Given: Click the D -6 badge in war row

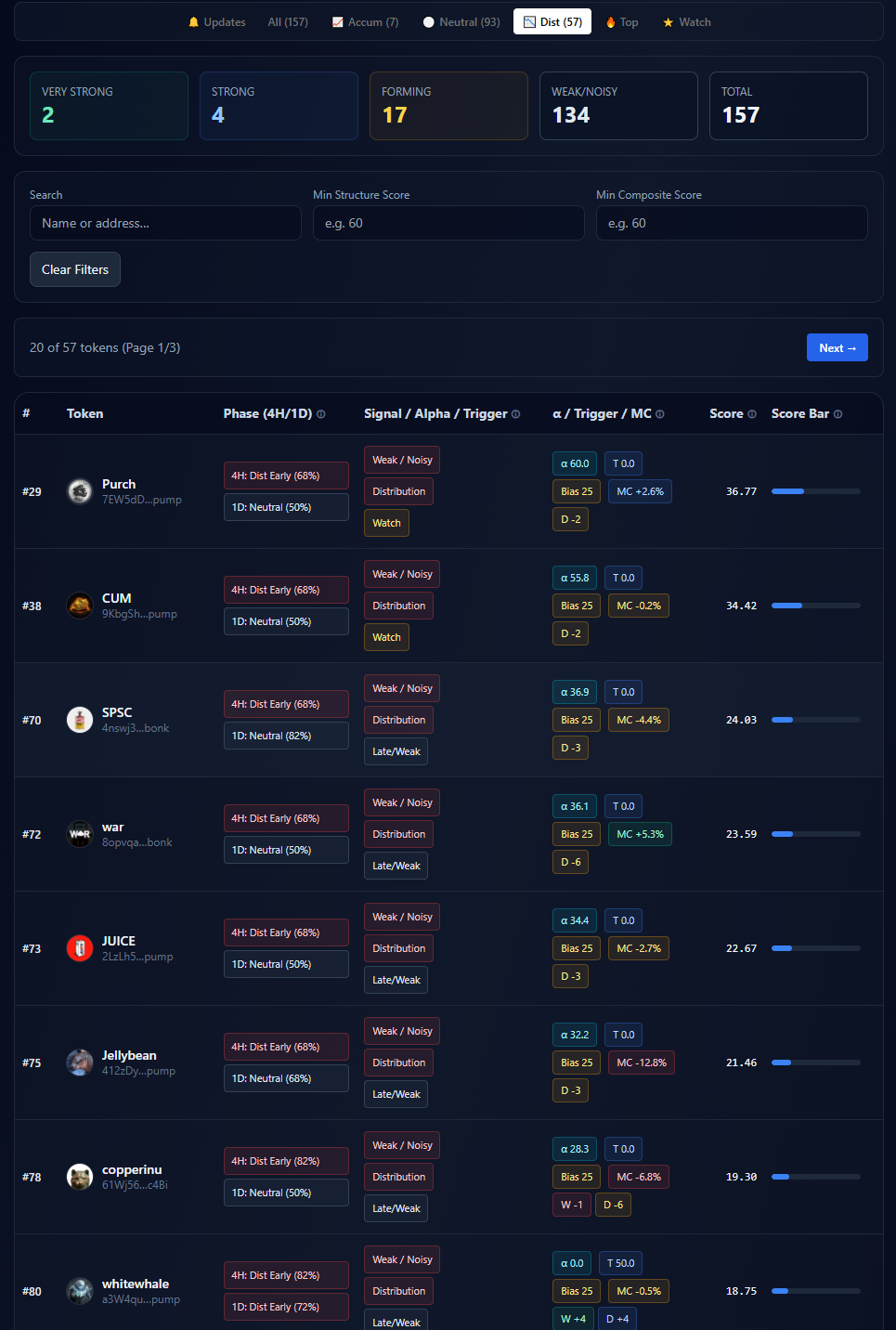Looking at the screenshot, I should click(570, 862).
